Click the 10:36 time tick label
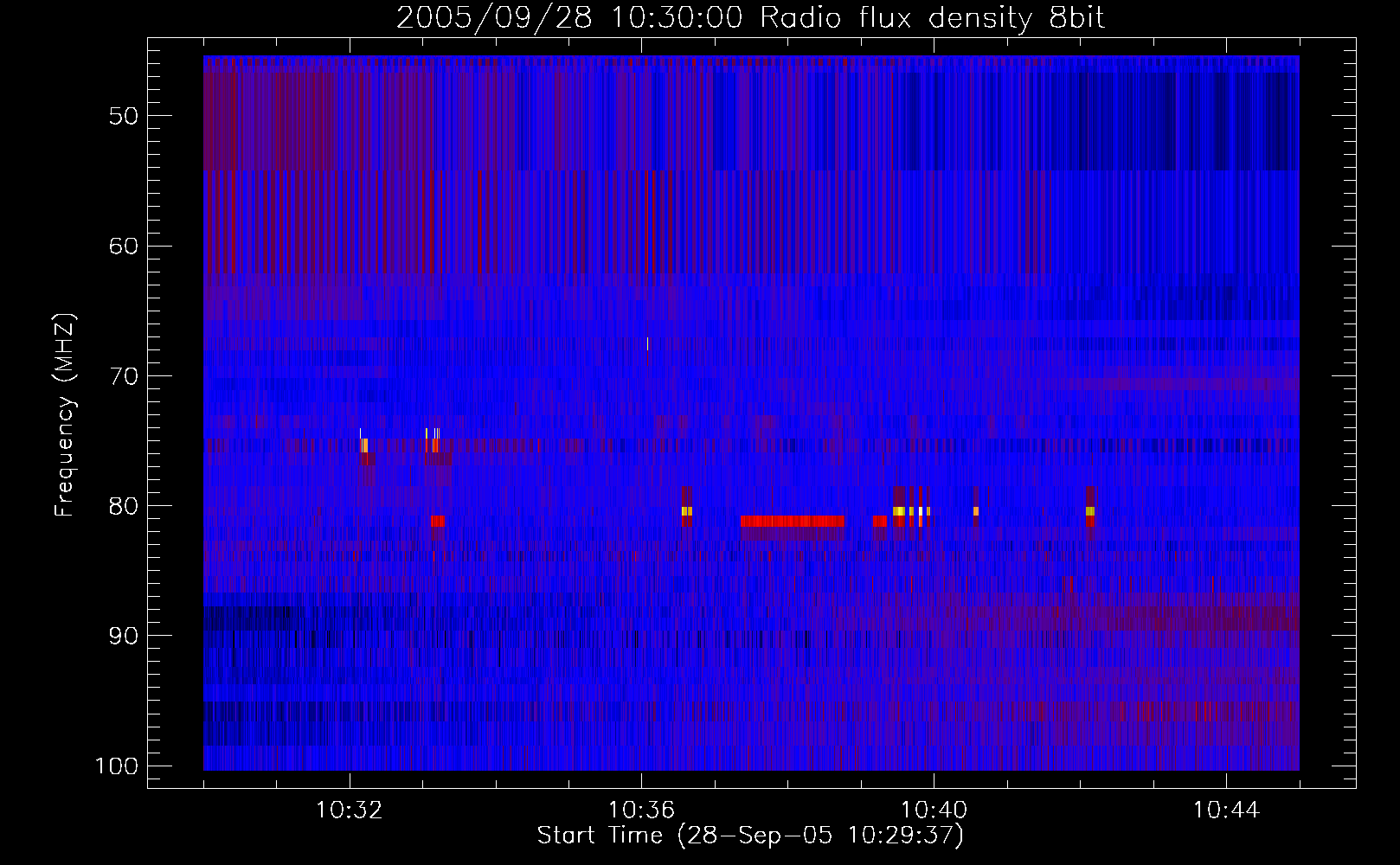The image size is (1400, 865). pyautogui.click(x=641, y=811)
